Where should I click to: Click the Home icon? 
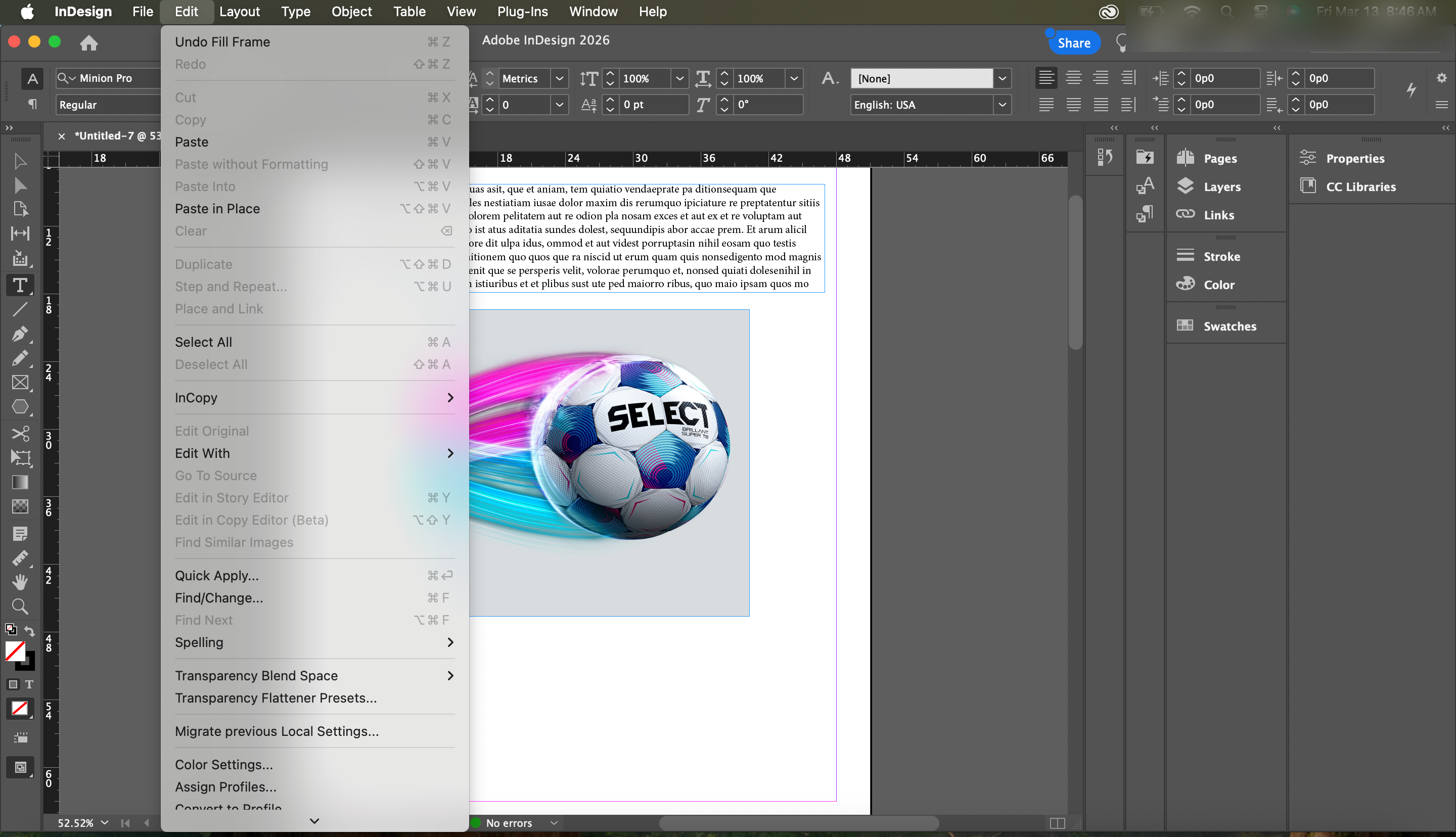tap(88, 42)
